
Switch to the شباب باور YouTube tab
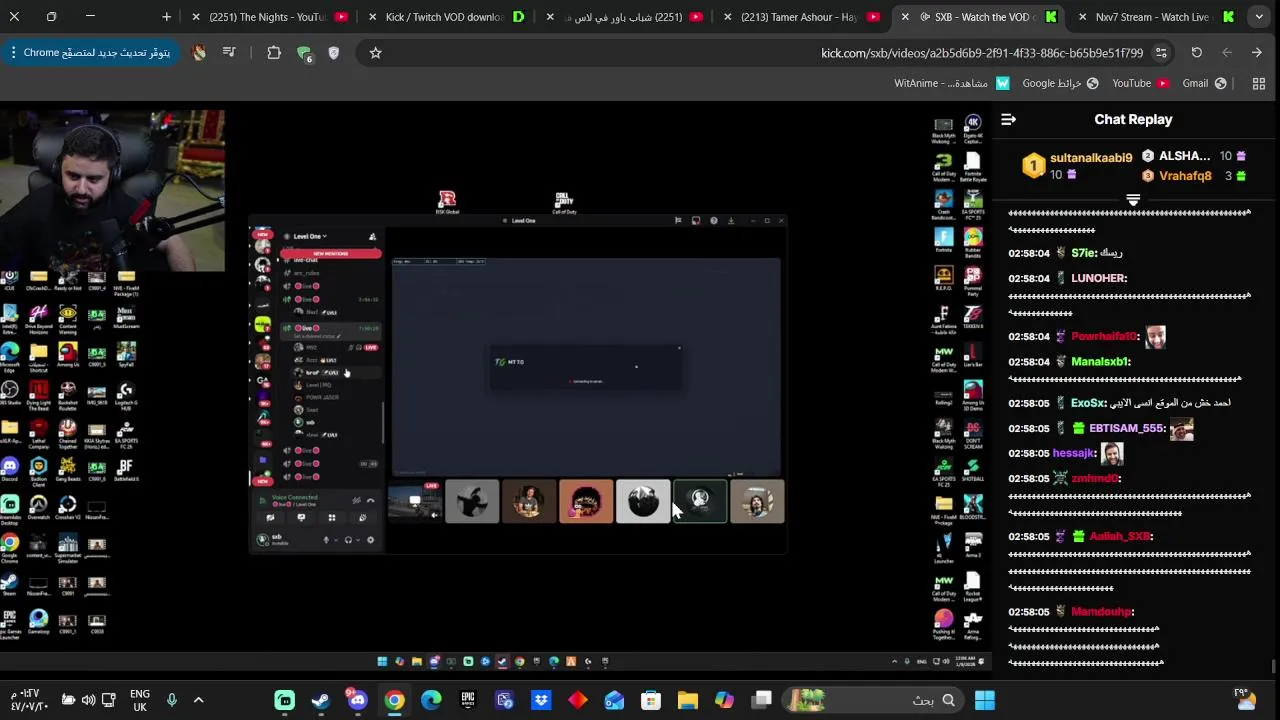622,17
